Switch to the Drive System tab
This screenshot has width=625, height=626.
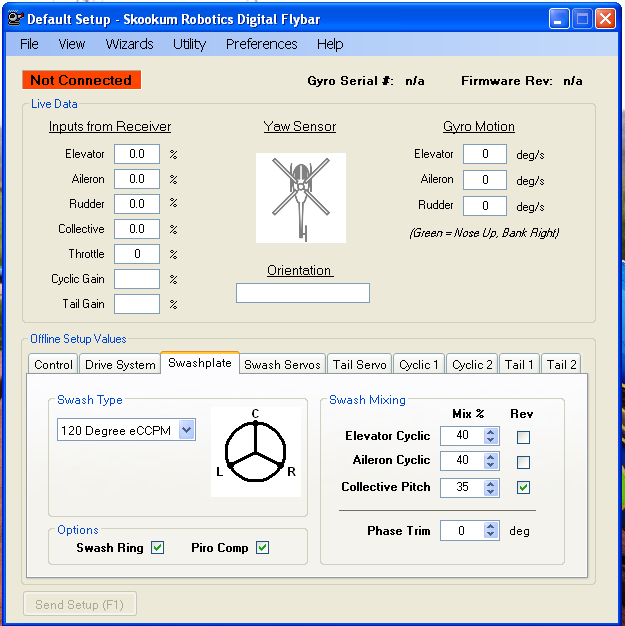[120, 364]
